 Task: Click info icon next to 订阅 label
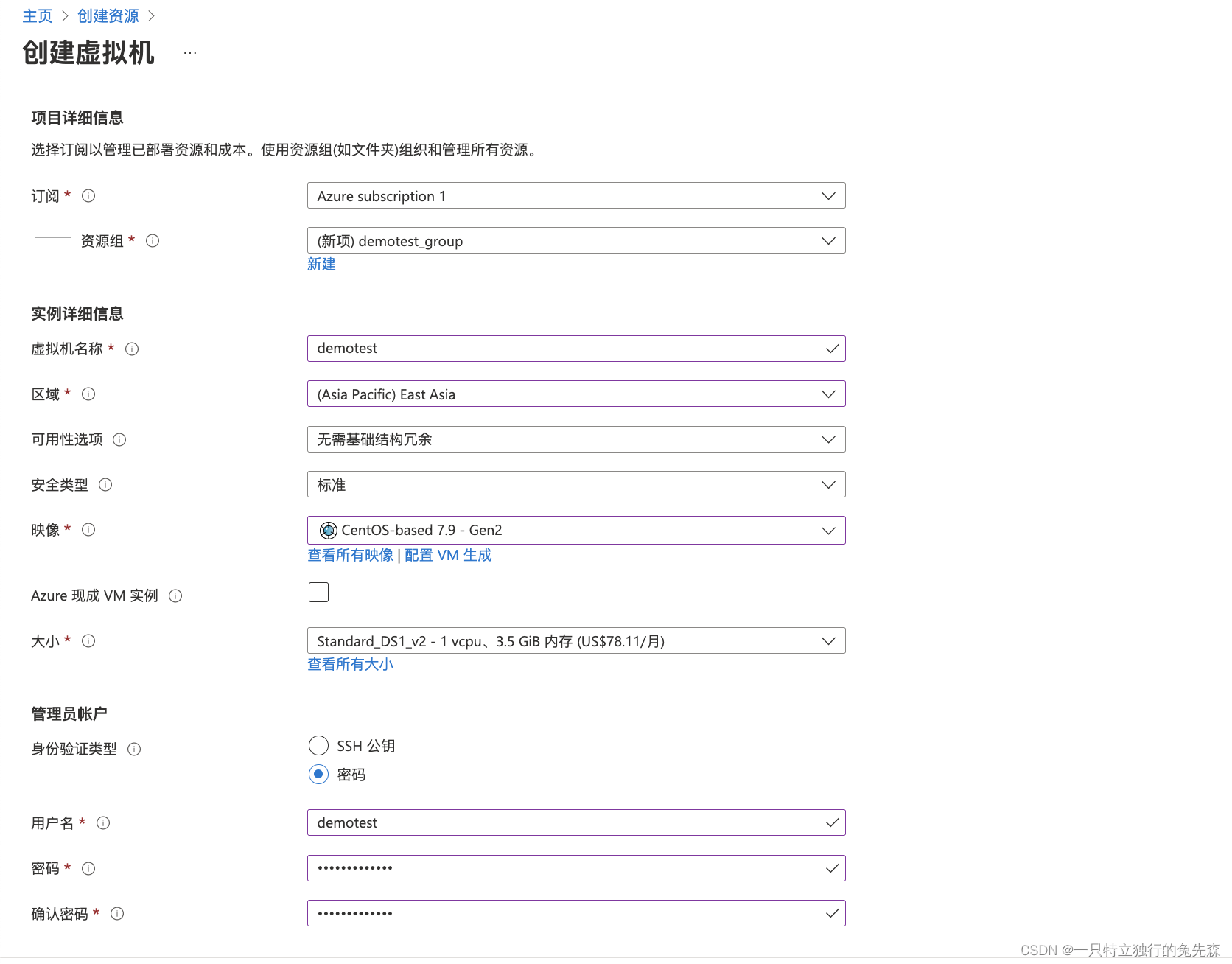[88, 196]
